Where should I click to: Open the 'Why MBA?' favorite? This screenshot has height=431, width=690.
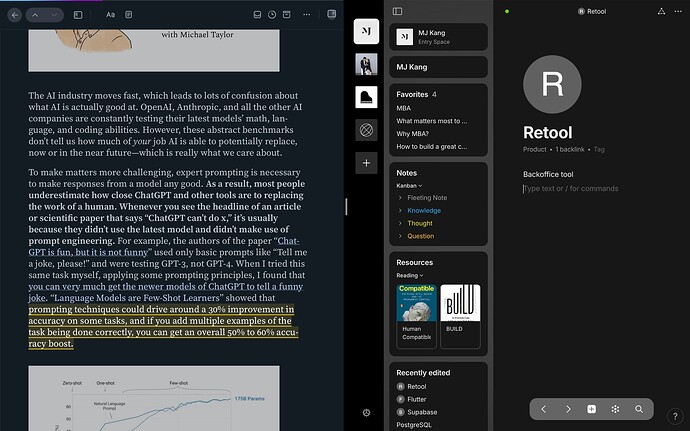pyautogui.click(x=412, y=133)
